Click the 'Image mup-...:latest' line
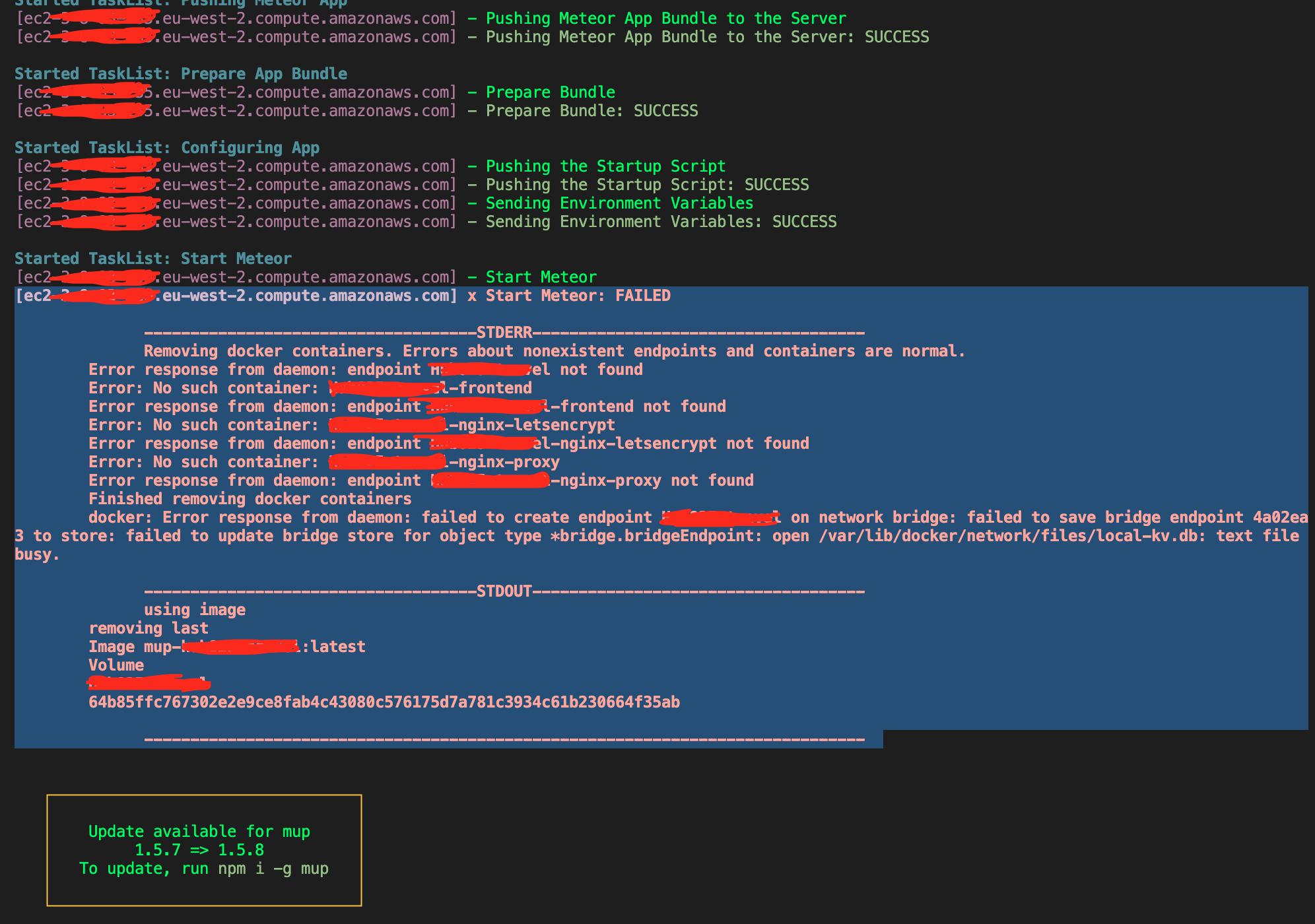This screenshot has height=924, width=1315. (226, 647)
